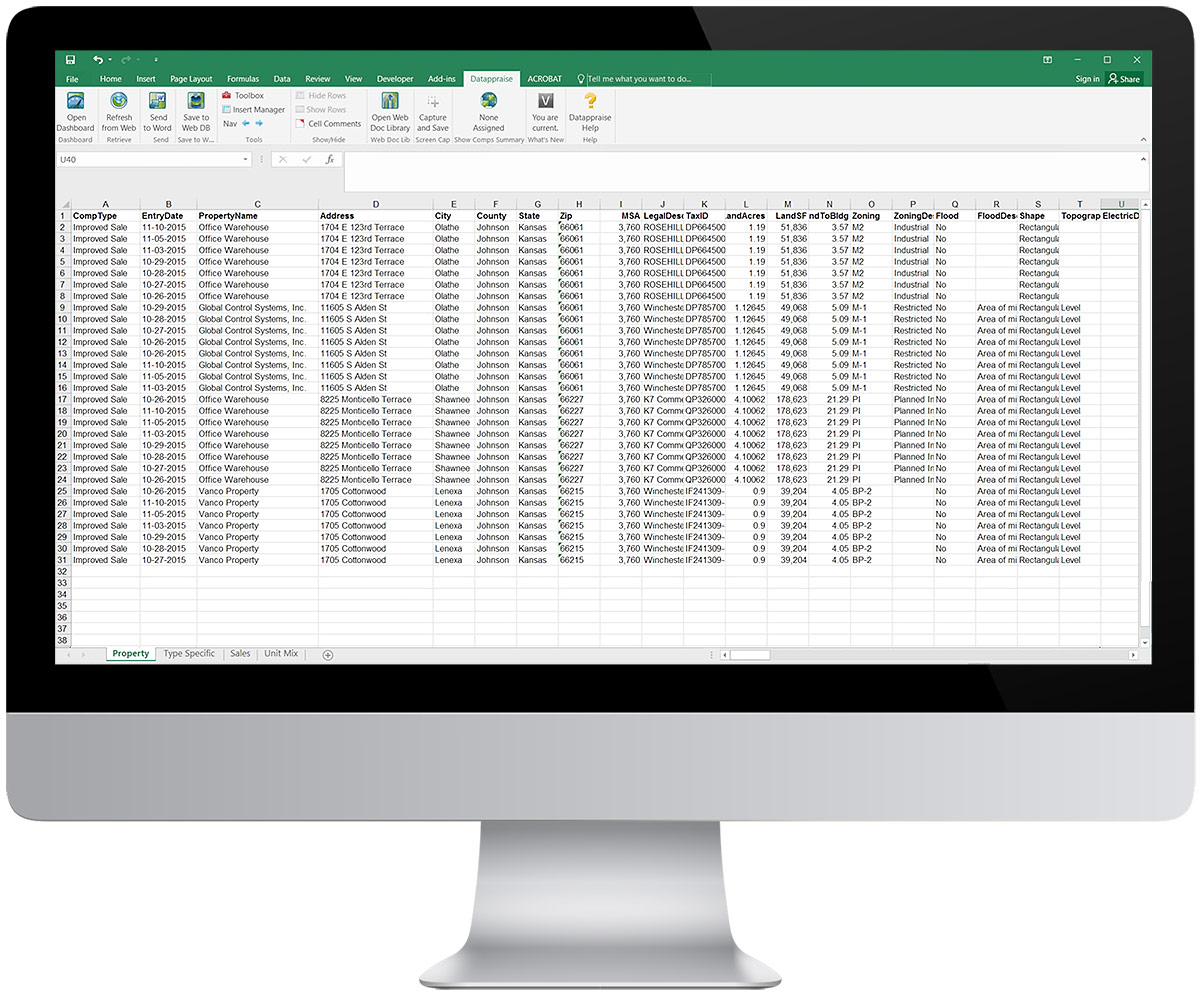Screen dimensions: 1200x1000
Task: Switch to the Home tab
Action: click(110, 79)
